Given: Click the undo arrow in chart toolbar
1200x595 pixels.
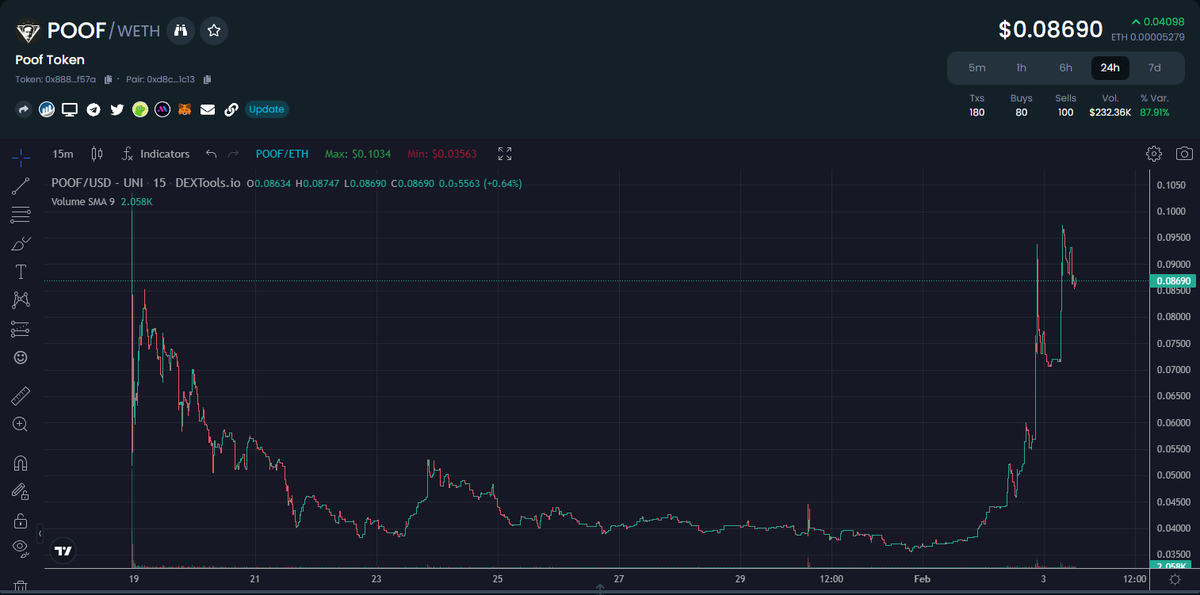Looking at the screenshot, I should click(x=211, y=154).
